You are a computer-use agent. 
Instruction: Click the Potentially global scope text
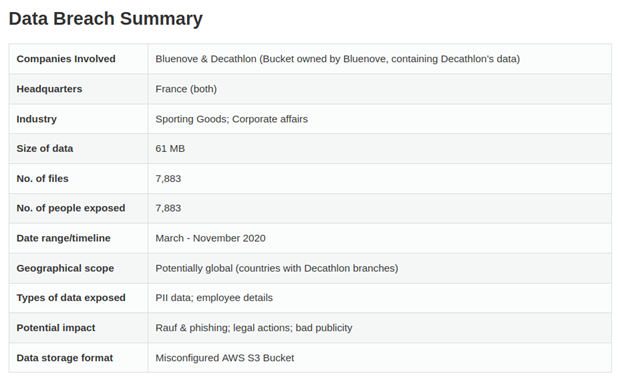point(277,268)
